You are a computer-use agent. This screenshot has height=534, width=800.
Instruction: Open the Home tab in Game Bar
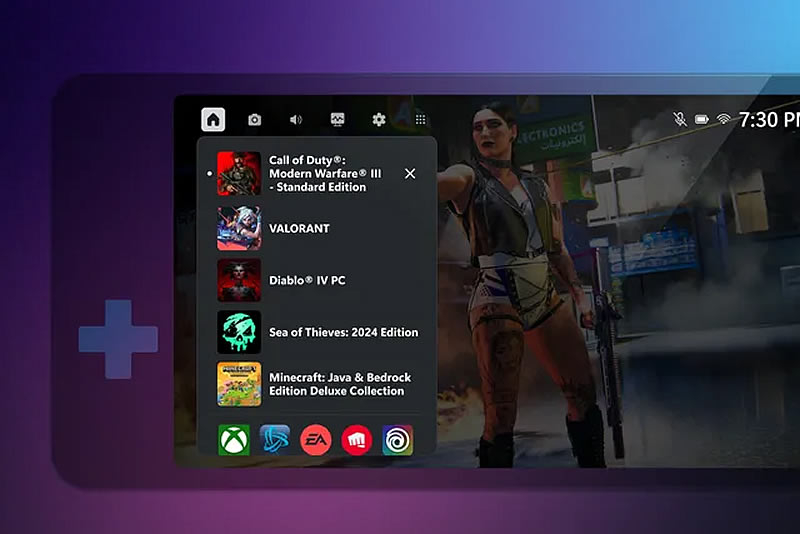pyautogui.click(x=212, y=120)
